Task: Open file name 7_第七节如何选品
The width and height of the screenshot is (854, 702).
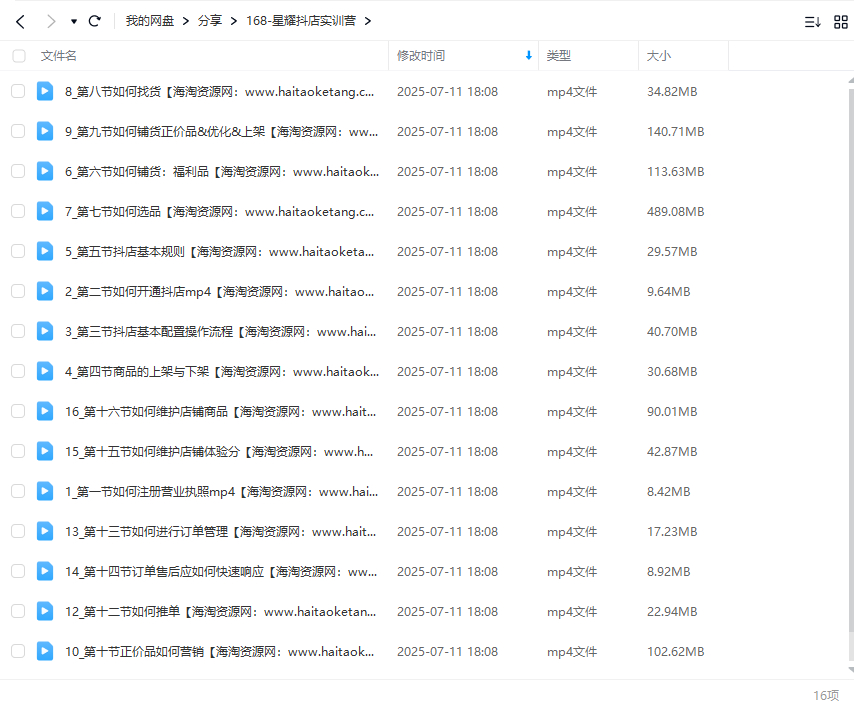Action: 219,211
